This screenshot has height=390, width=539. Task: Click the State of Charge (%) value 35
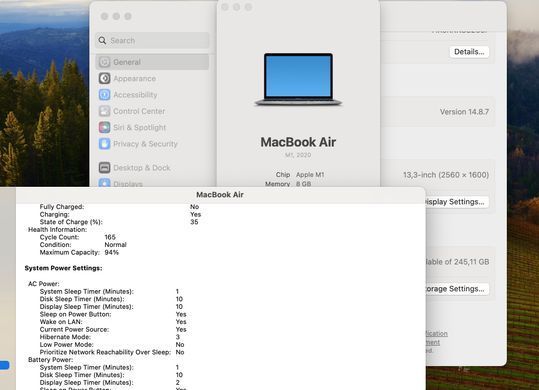(194, 222)
